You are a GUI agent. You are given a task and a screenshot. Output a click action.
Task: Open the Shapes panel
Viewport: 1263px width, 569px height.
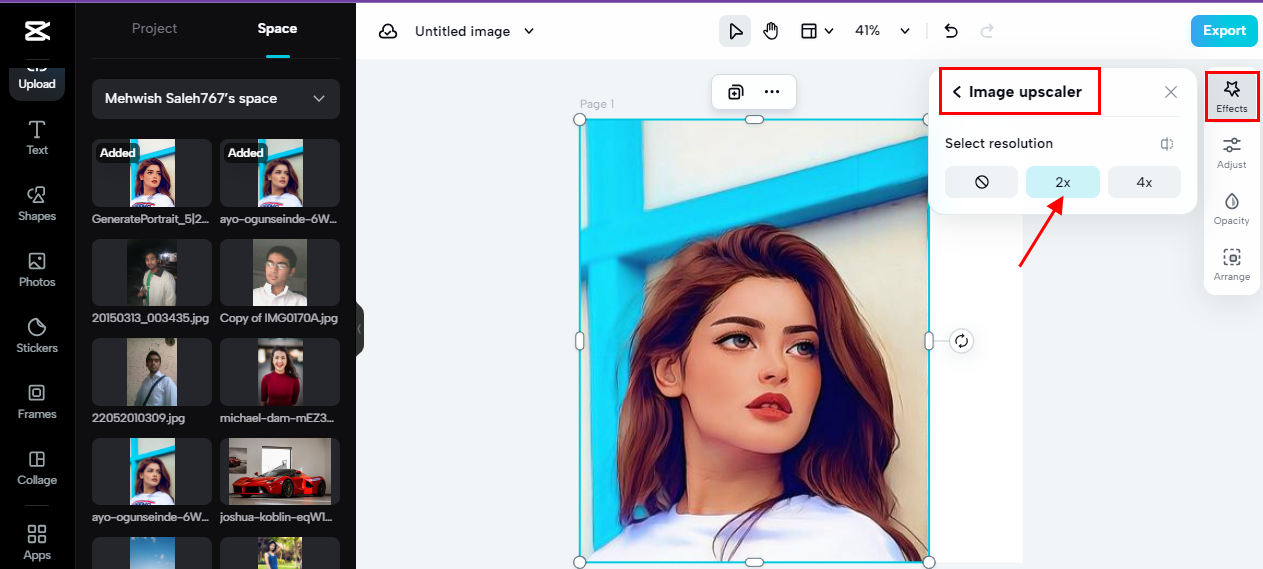pos(37,204)
